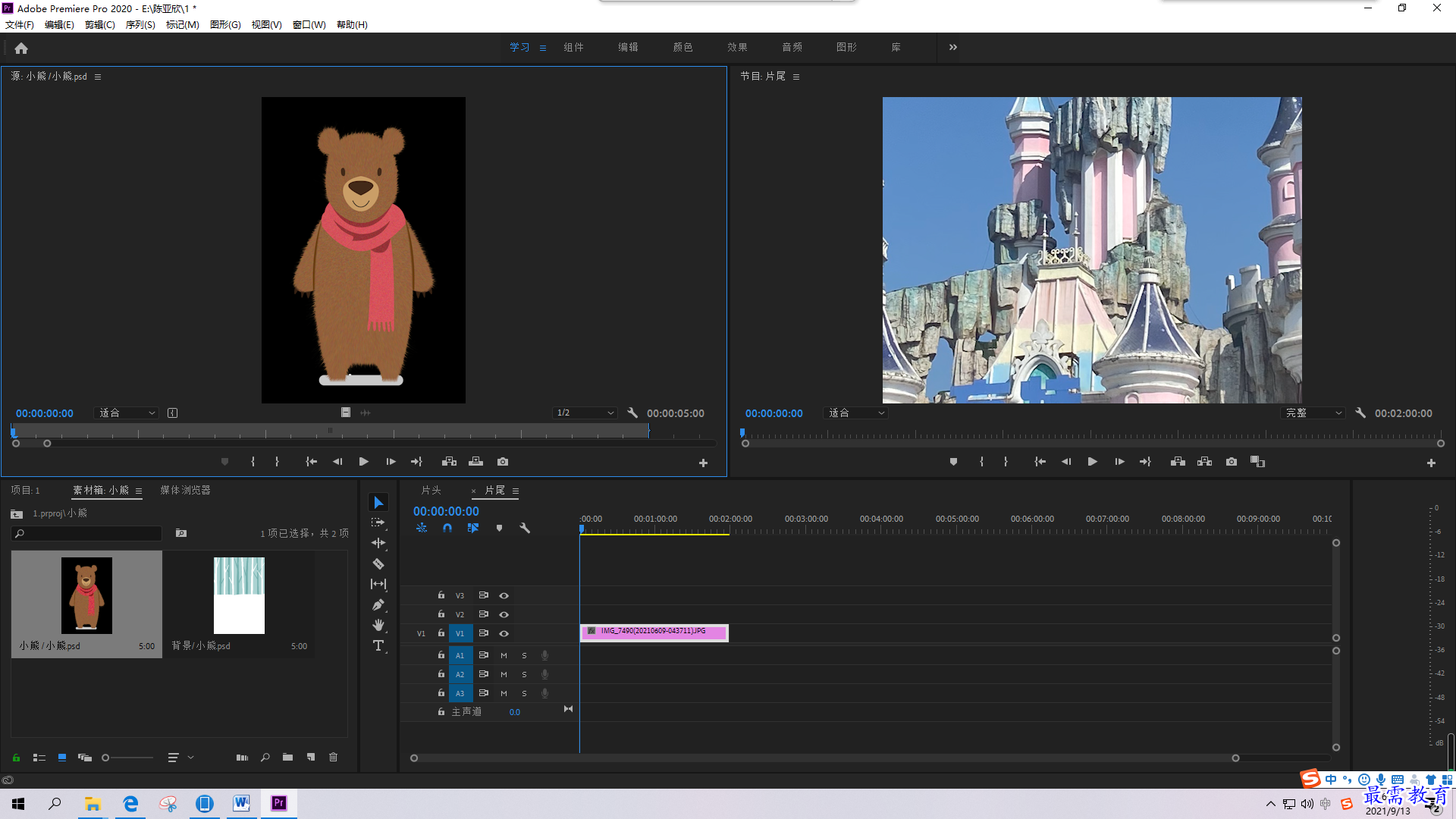Click project panel search field
The height and width of the screenshot is (819, 1456).
pos(86,534)
